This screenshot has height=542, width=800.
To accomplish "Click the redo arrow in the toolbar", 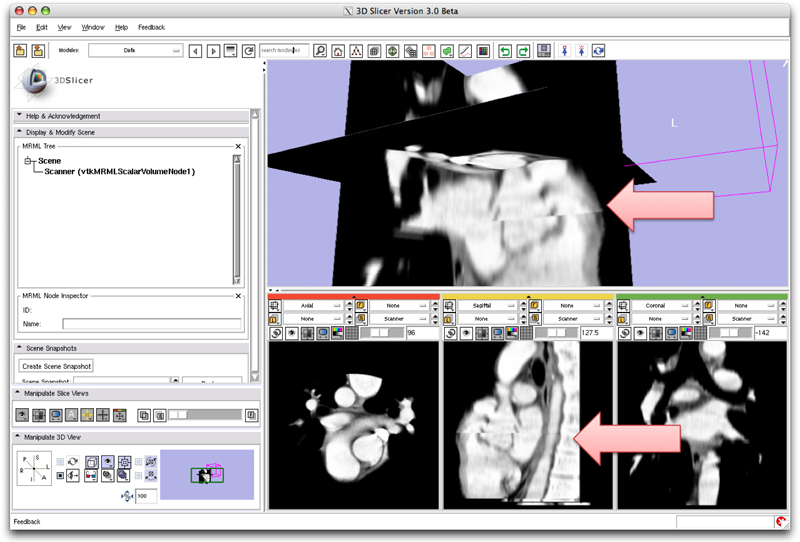I will tap(523, 50).
